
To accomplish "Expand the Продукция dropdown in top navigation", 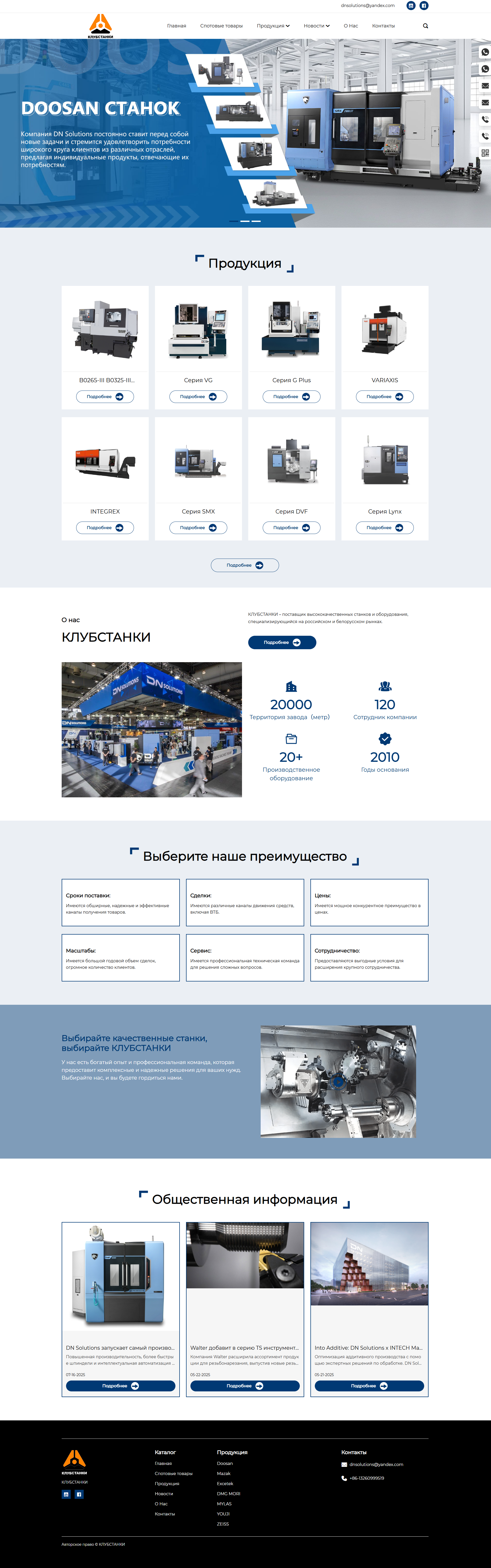I will [273, 26].
